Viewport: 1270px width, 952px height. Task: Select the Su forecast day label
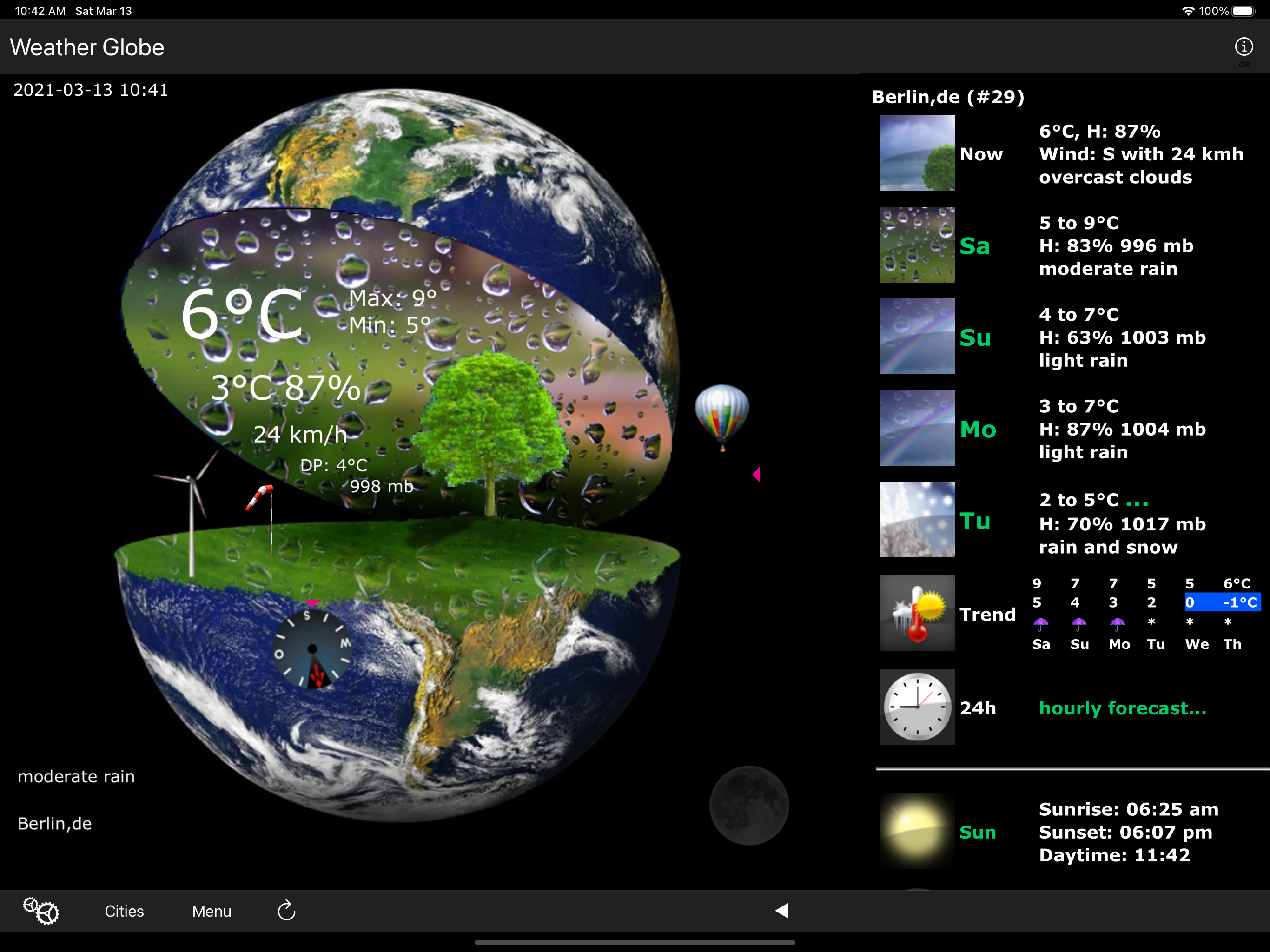[x=975, y=337]
